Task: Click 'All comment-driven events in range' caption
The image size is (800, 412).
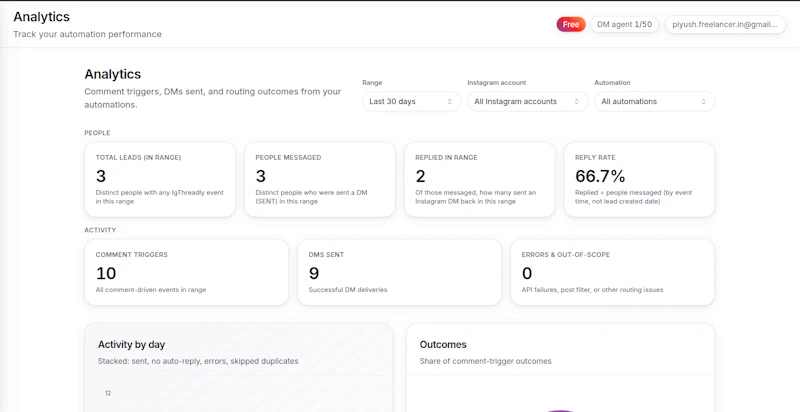Action: 151,290
